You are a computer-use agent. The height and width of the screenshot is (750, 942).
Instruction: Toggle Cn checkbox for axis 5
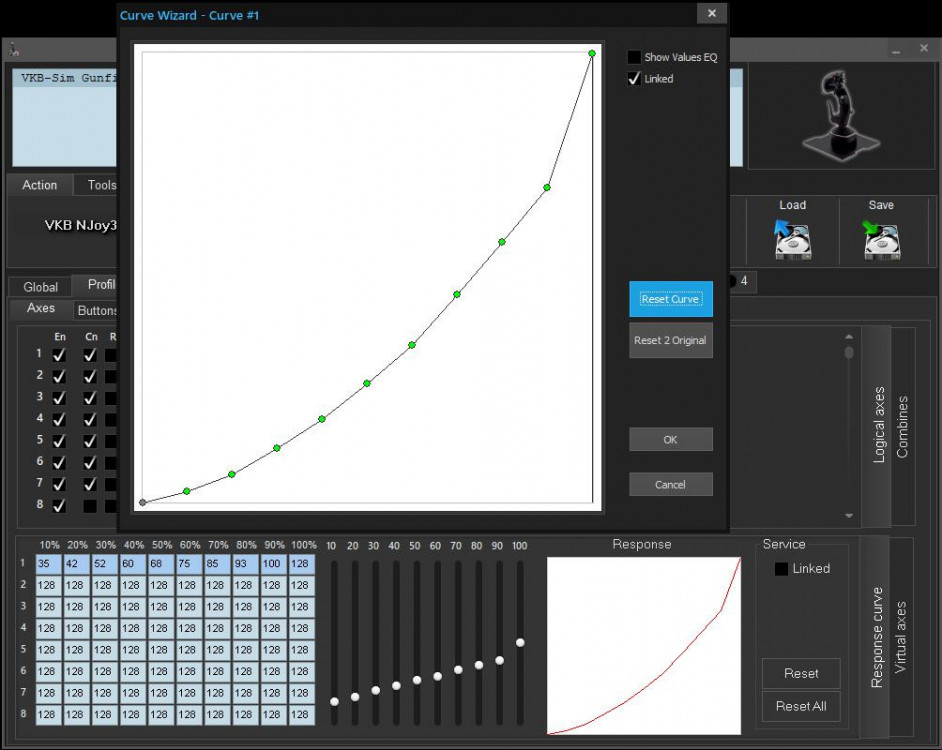pyautogui.click(x=90, y=441)
